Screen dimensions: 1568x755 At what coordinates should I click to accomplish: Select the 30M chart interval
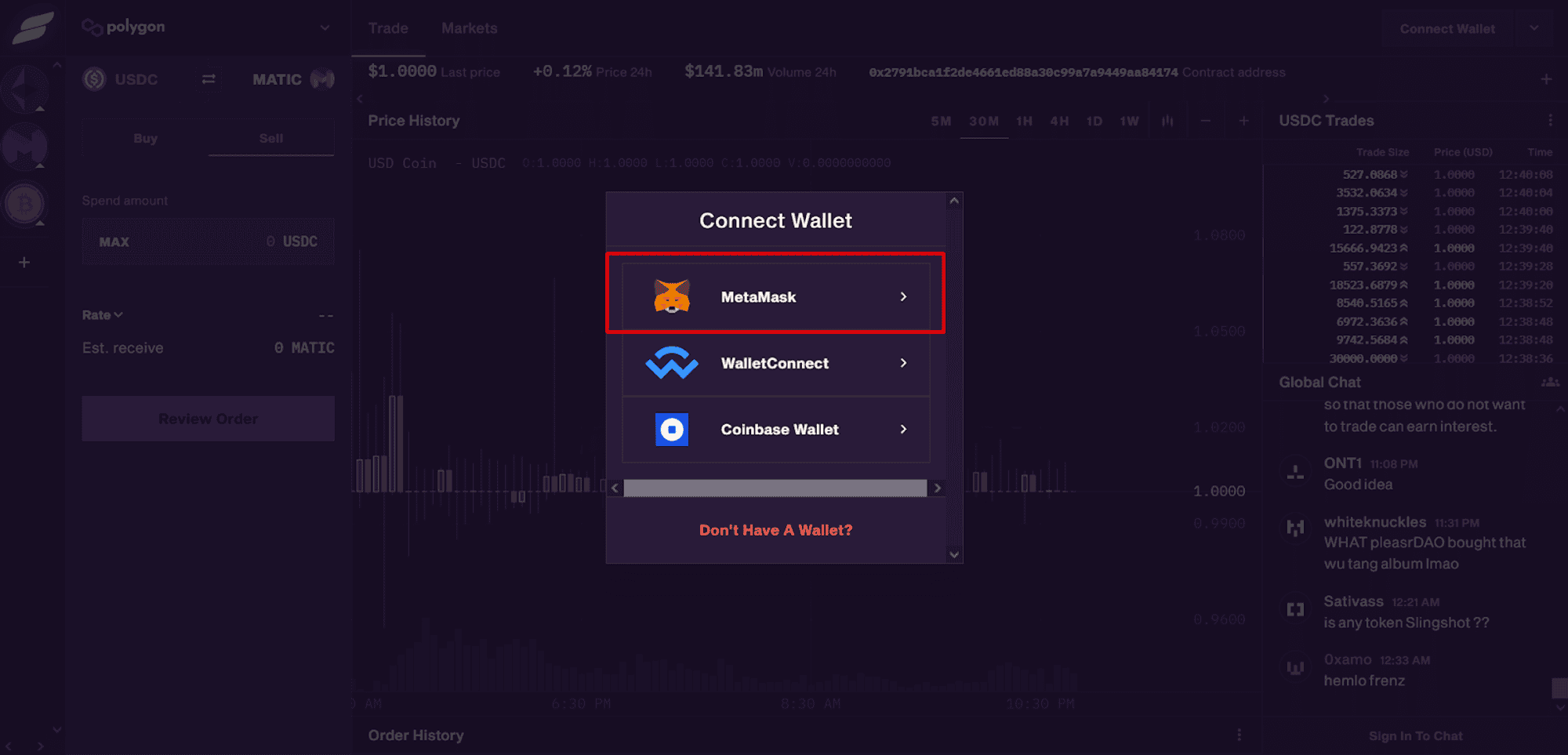(x=984, y=121)
